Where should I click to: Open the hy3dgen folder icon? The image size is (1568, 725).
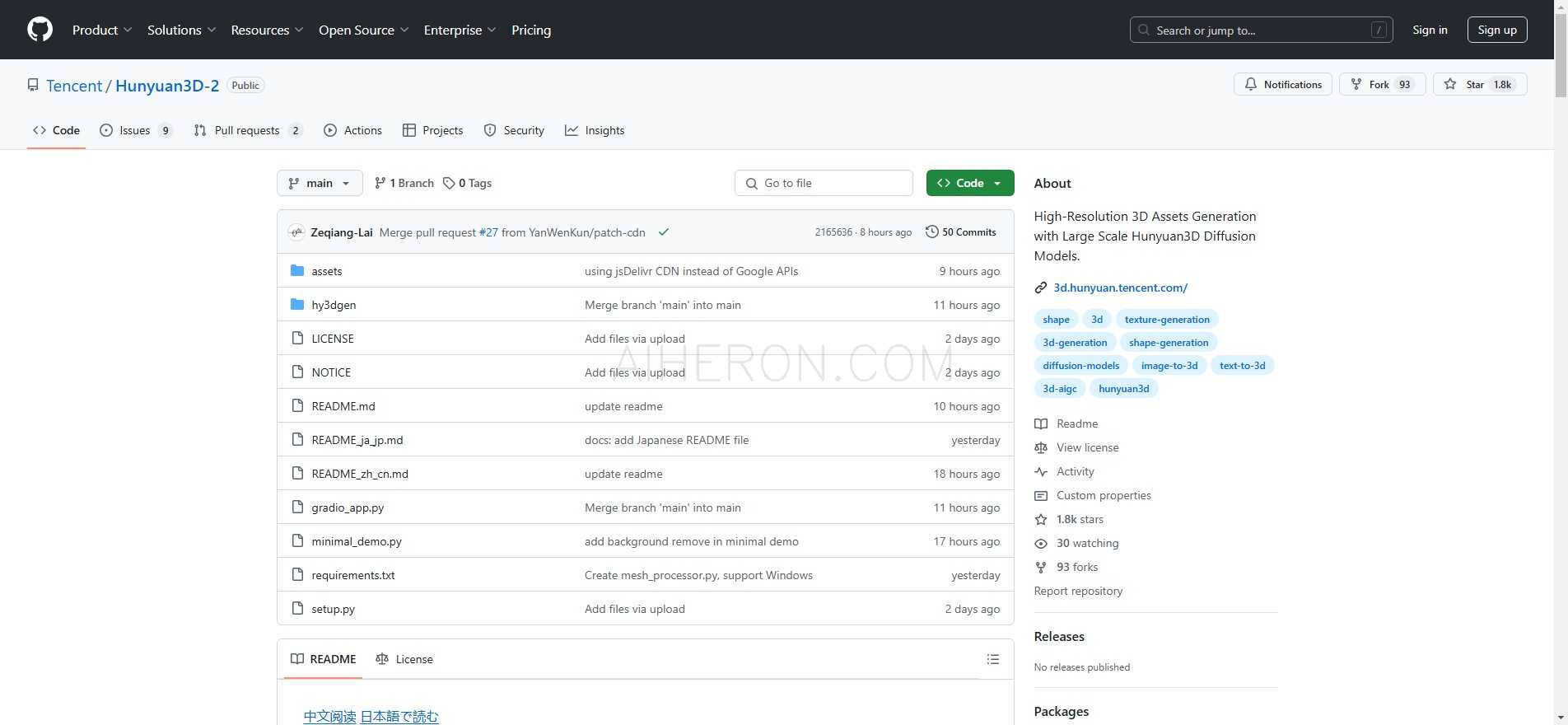[297, 304]
